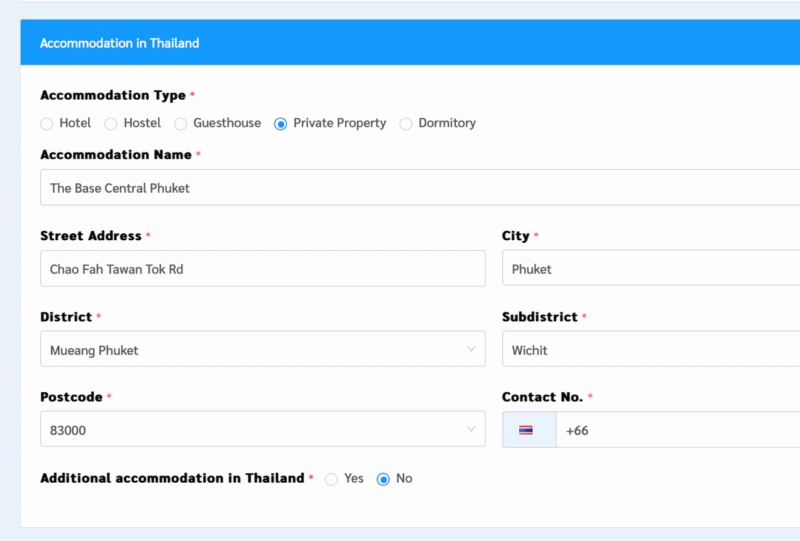Focus the Street Address input

(262, 269)
